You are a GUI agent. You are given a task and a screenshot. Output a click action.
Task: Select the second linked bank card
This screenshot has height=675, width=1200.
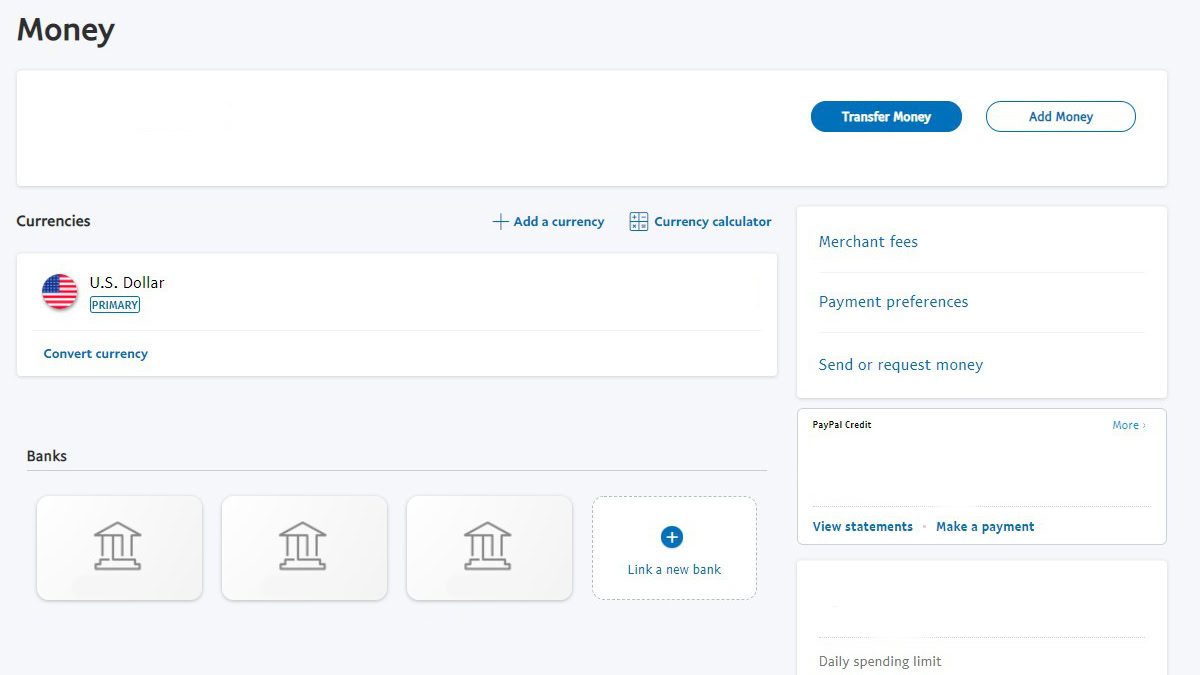(x=304, y=548)
